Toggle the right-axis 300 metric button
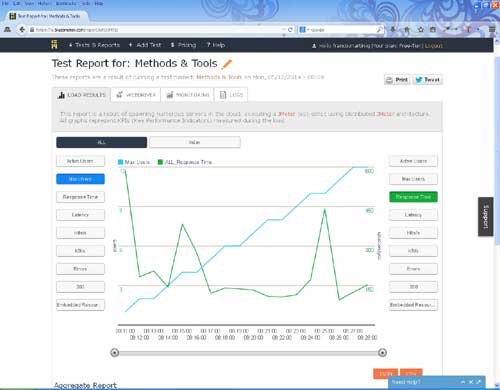 (x=413, y=287)
